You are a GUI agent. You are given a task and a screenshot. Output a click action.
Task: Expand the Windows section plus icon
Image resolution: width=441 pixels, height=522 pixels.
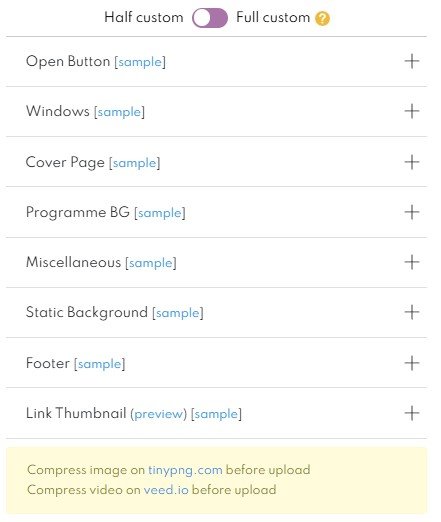pyautogui.click(x=412, y=111)
